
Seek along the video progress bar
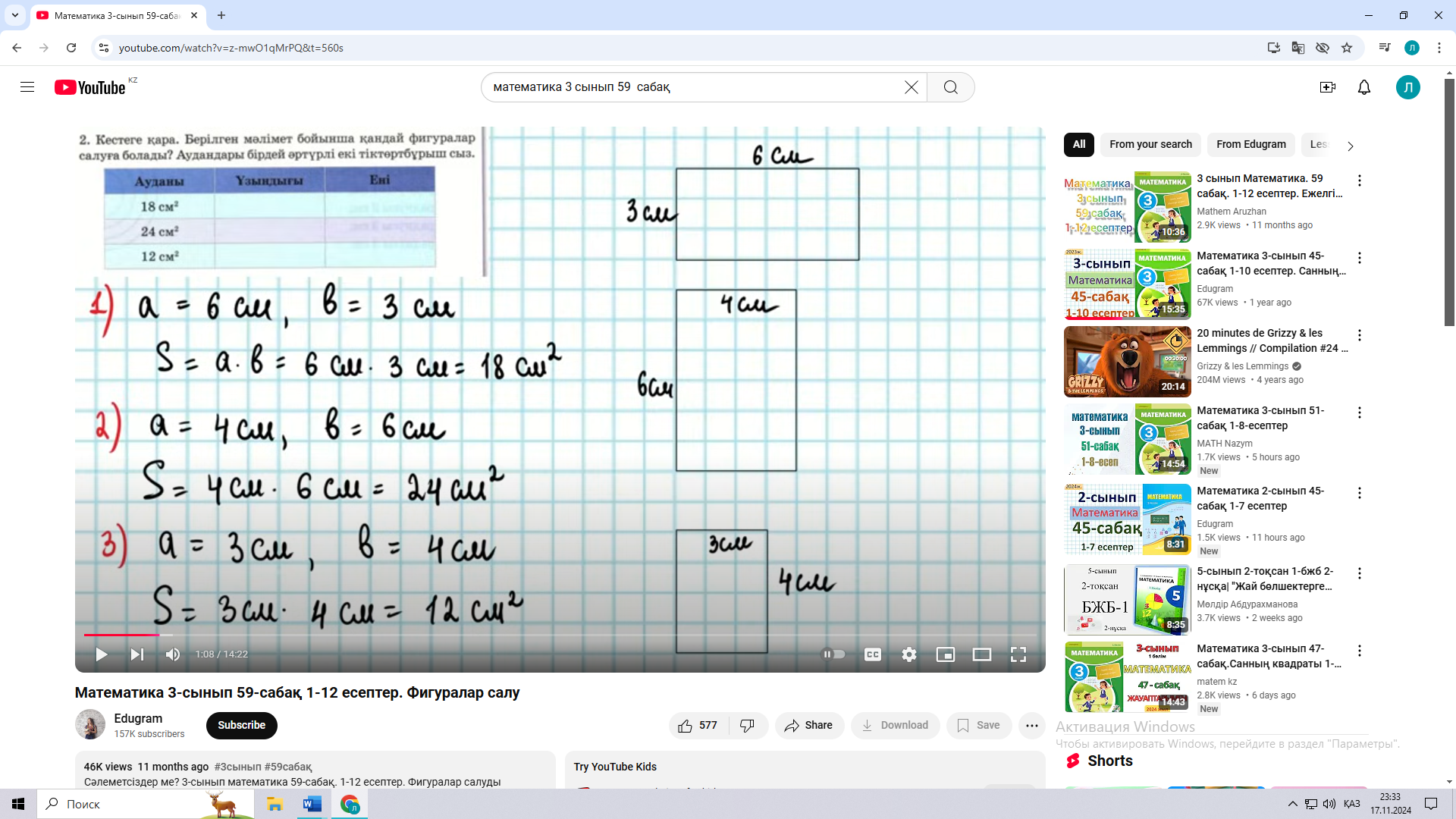tap(531, 635)
